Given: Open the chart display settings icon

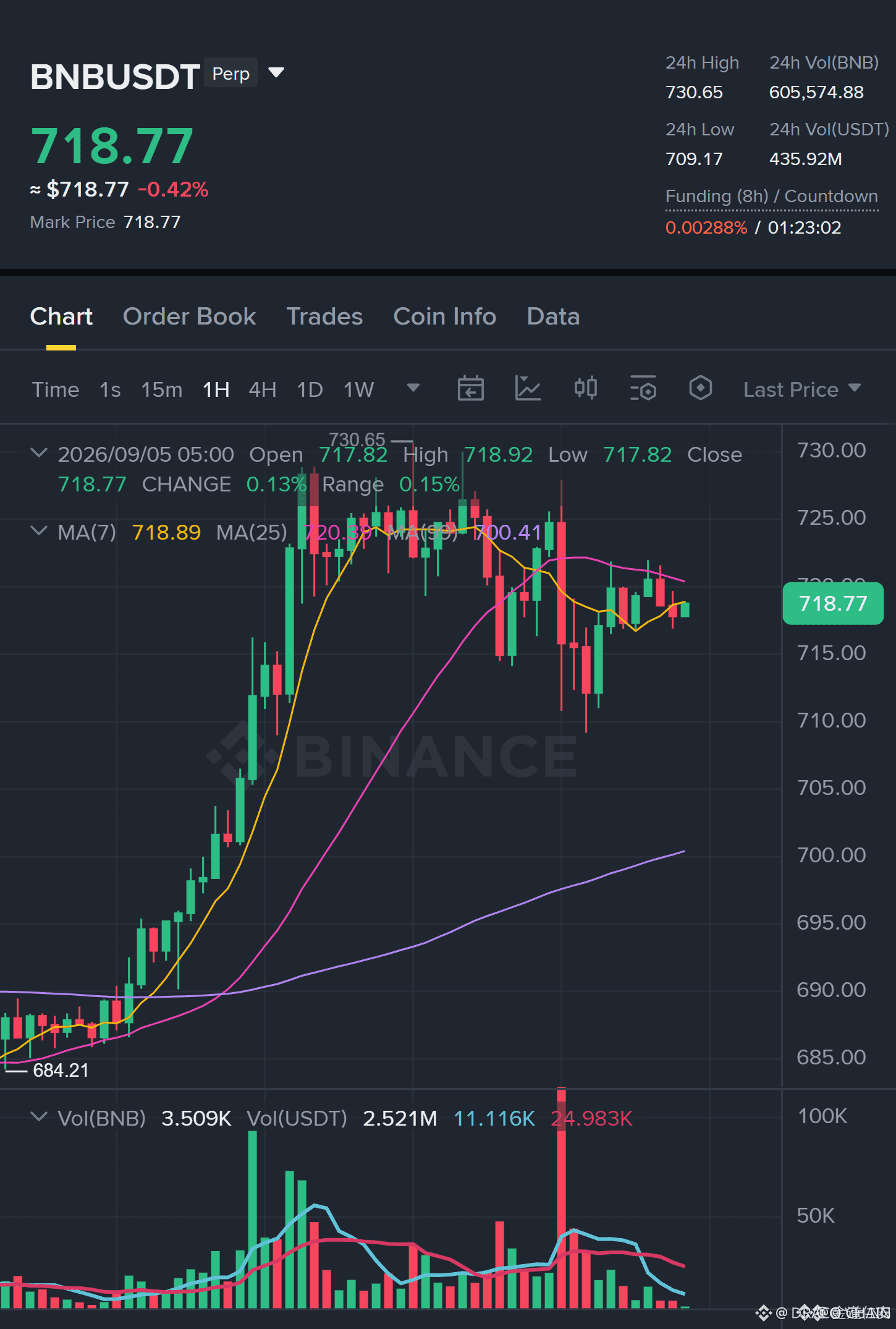Looking at the screenshot, I should pyautogui.click(x=643, y=389).
